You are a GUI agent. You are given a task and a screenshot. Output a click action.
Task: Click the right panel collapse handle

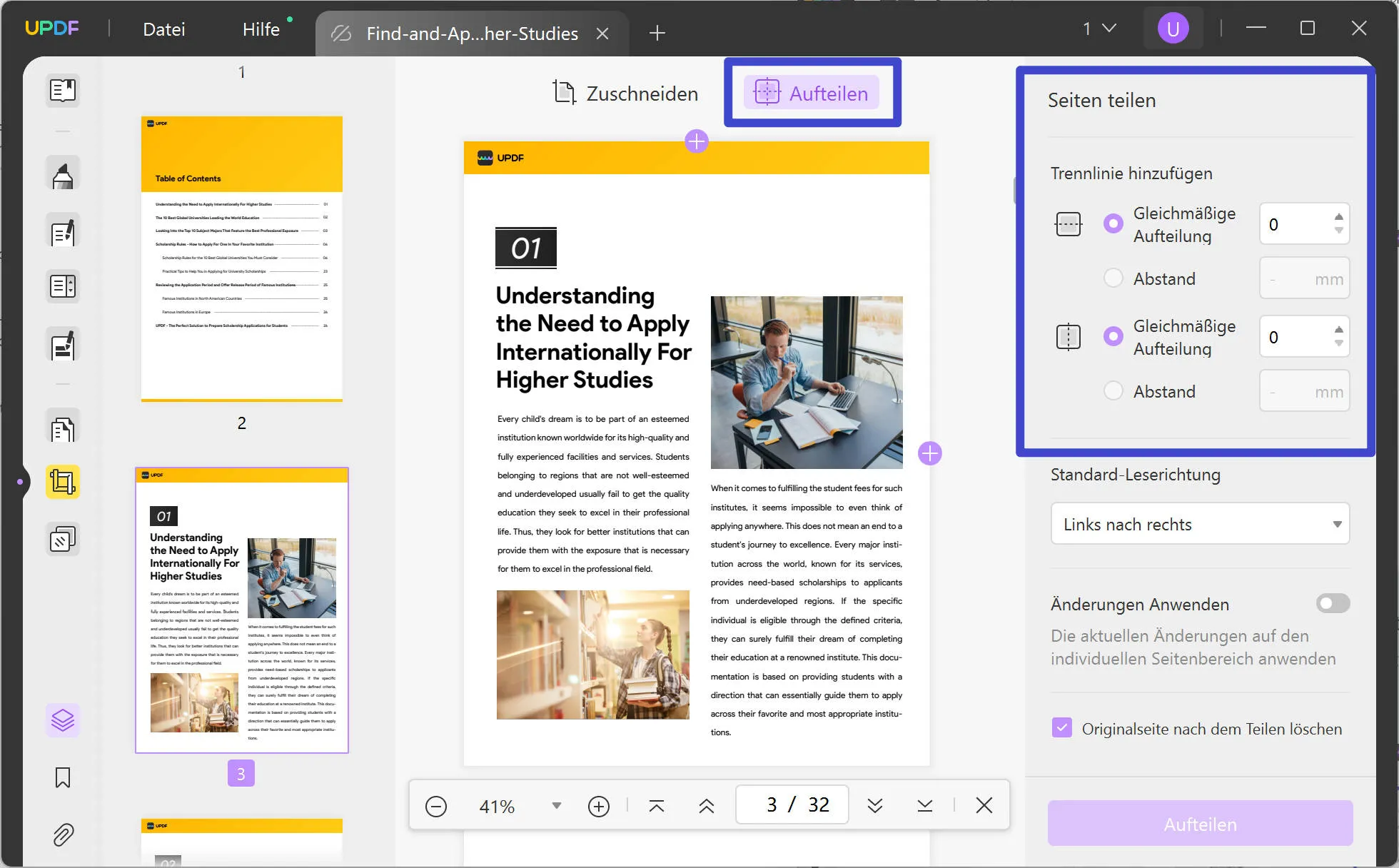(x=1014, y=190)
